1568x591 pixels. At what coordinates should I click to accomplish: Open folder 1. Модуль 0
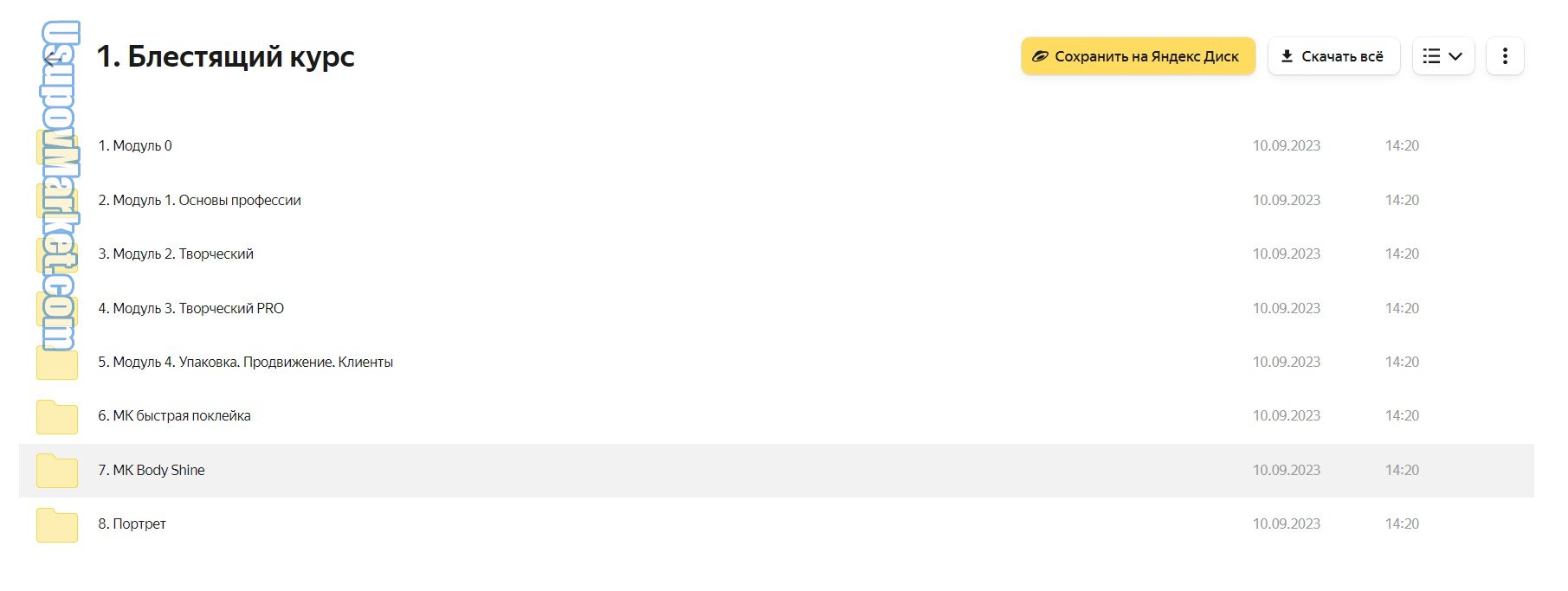click(135, 145)
